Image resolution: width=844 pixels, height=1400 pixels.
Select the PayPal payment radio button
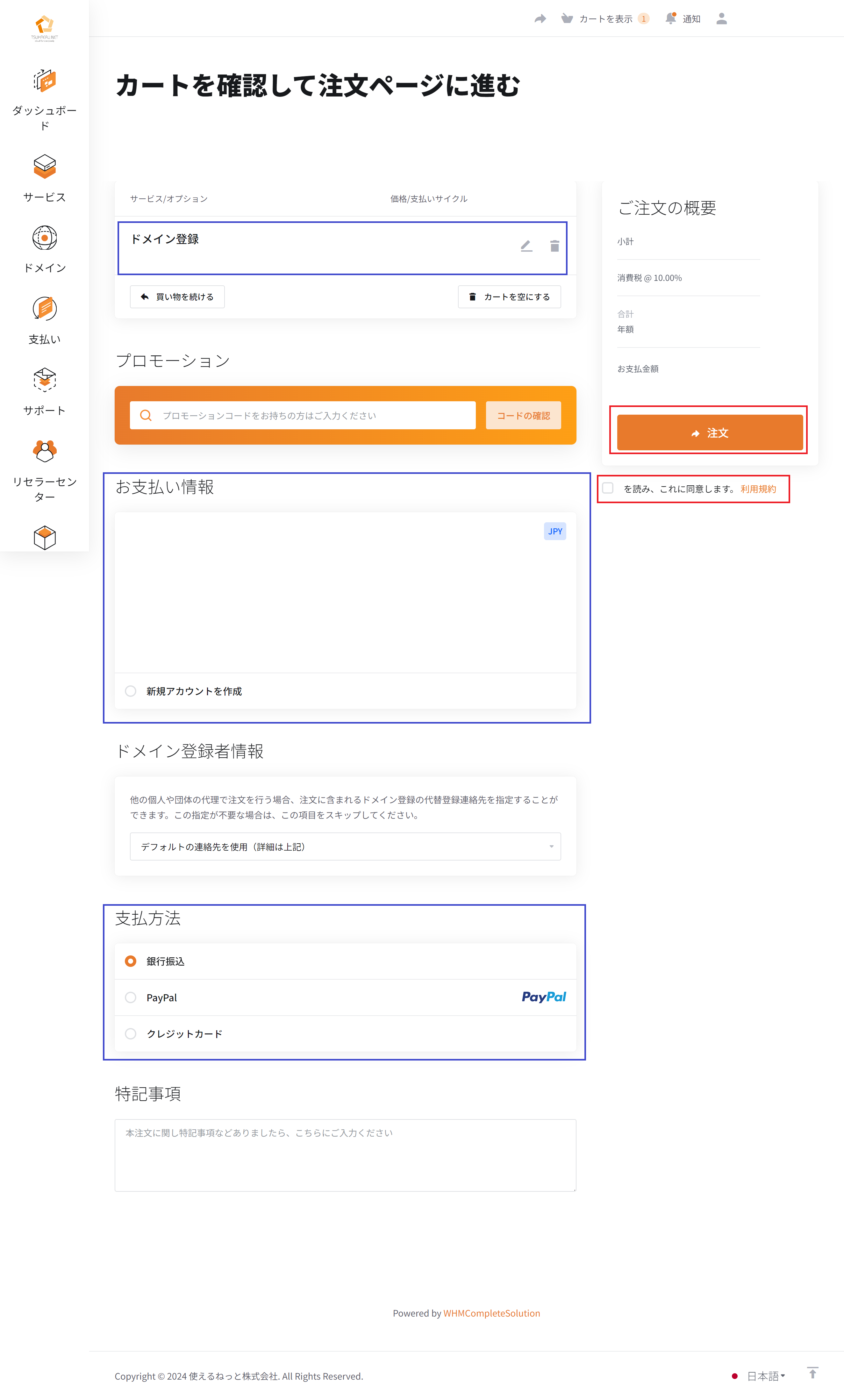(x=131, y=997)
